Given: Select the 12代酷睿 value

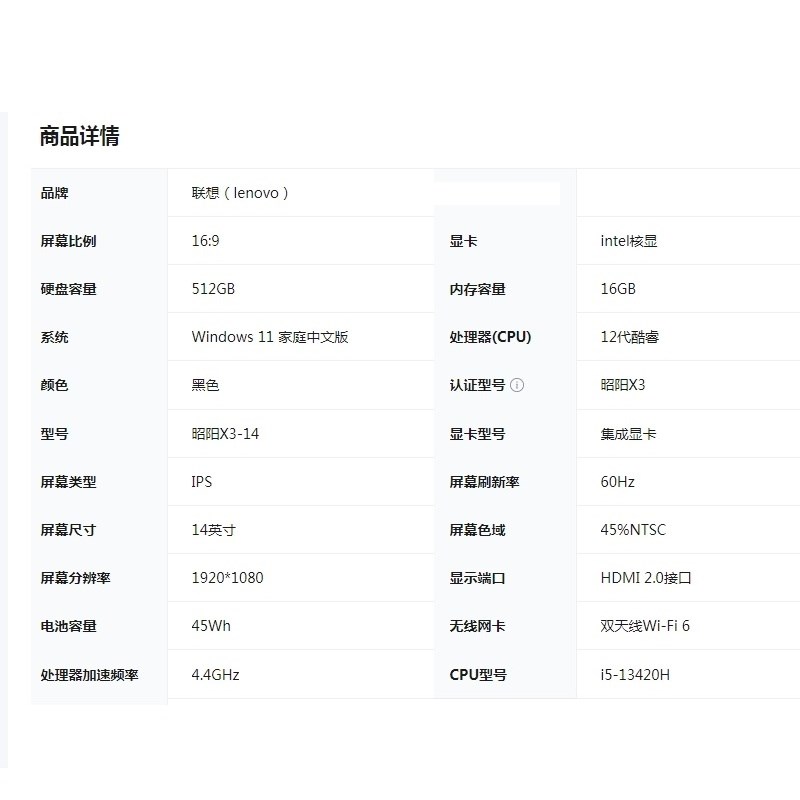Looking at the screenshot, I should [630, 337].
